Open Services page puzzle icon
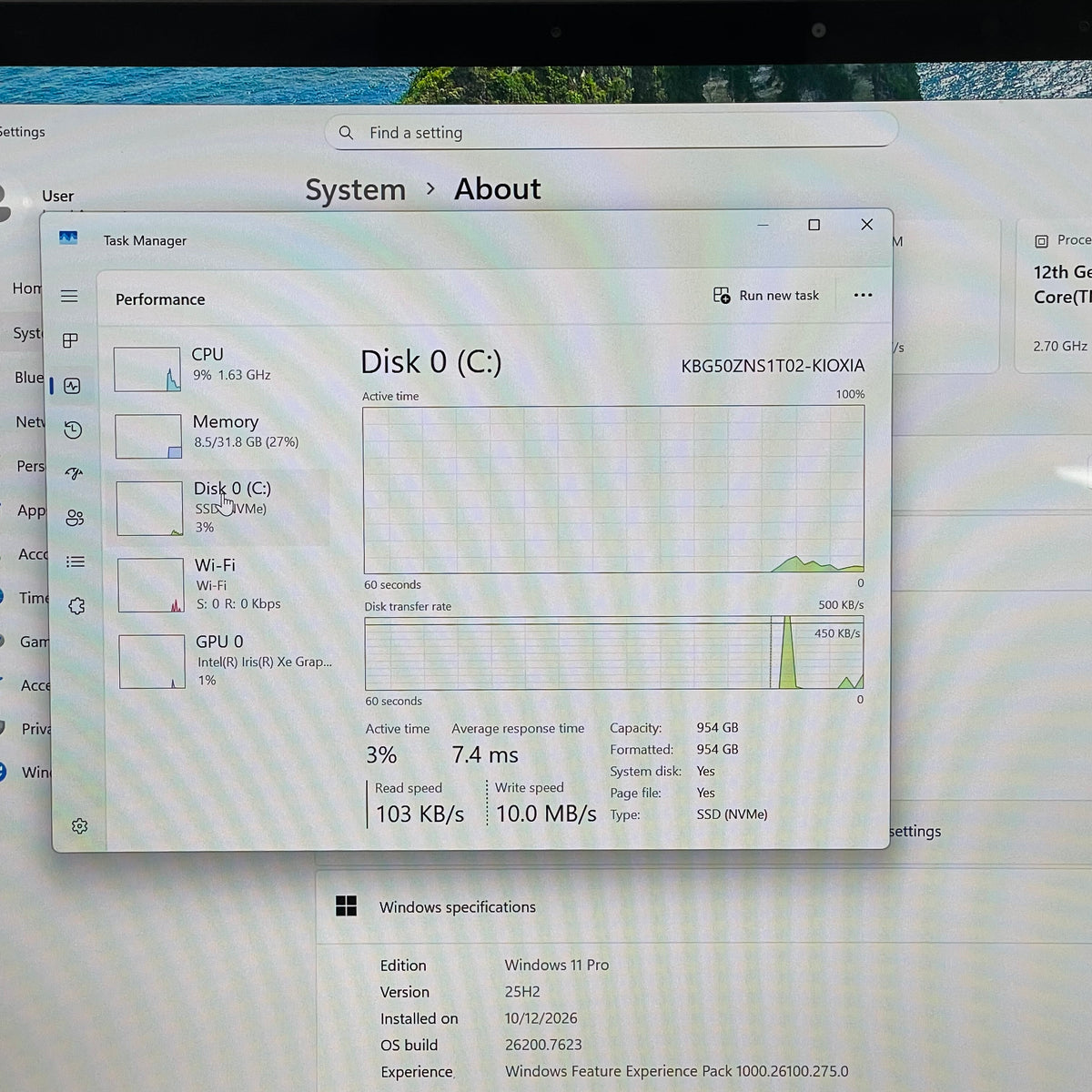Image resolution: width=1092 pixels, height=1092 pixels. point(76,606)
